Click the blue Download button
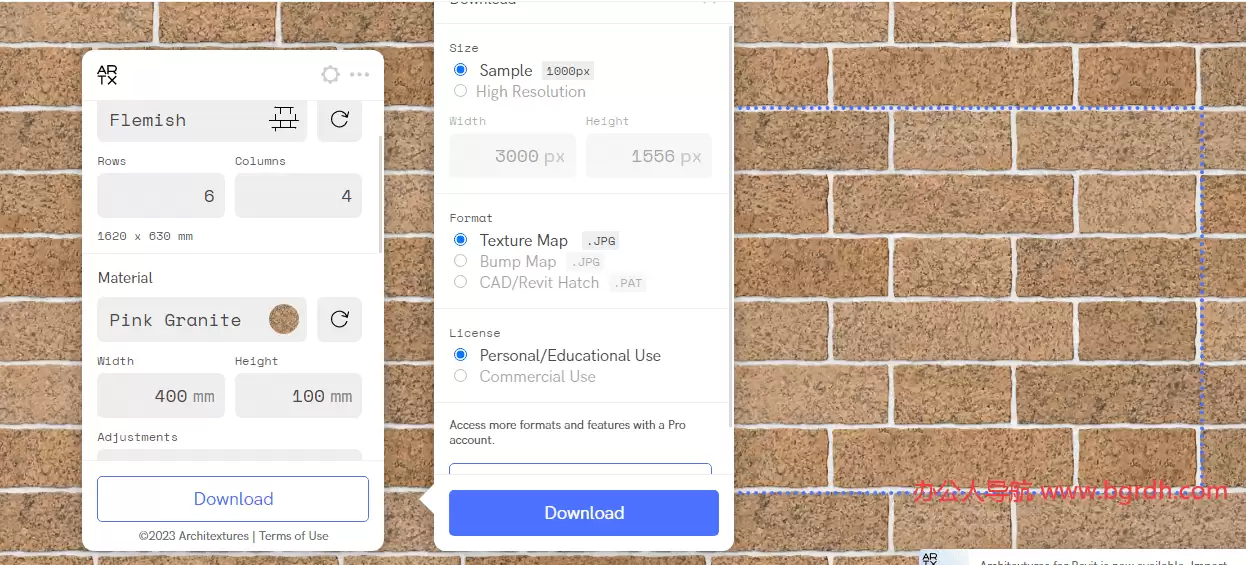The image size is (1246, 565). tap(584, 513)
